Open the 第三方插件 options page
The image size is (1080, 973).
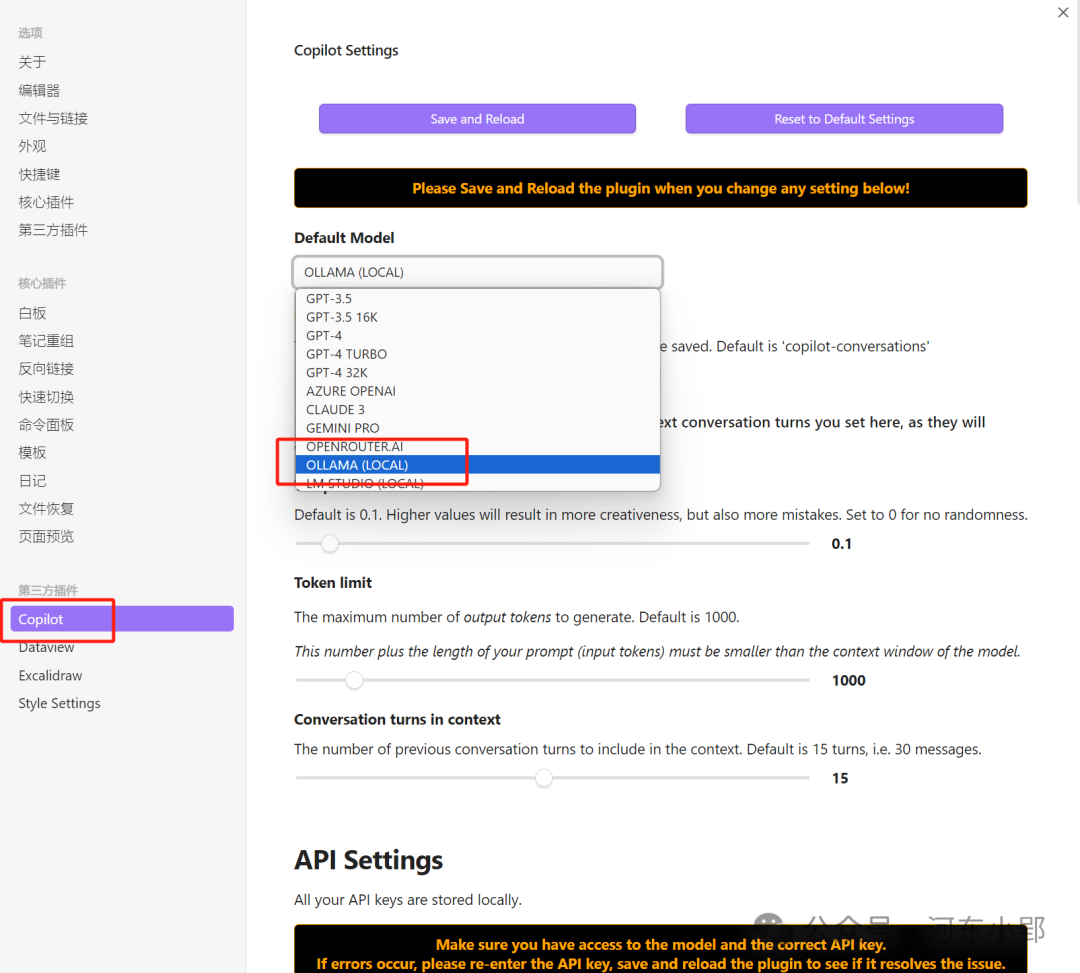(x=53, y=230)
